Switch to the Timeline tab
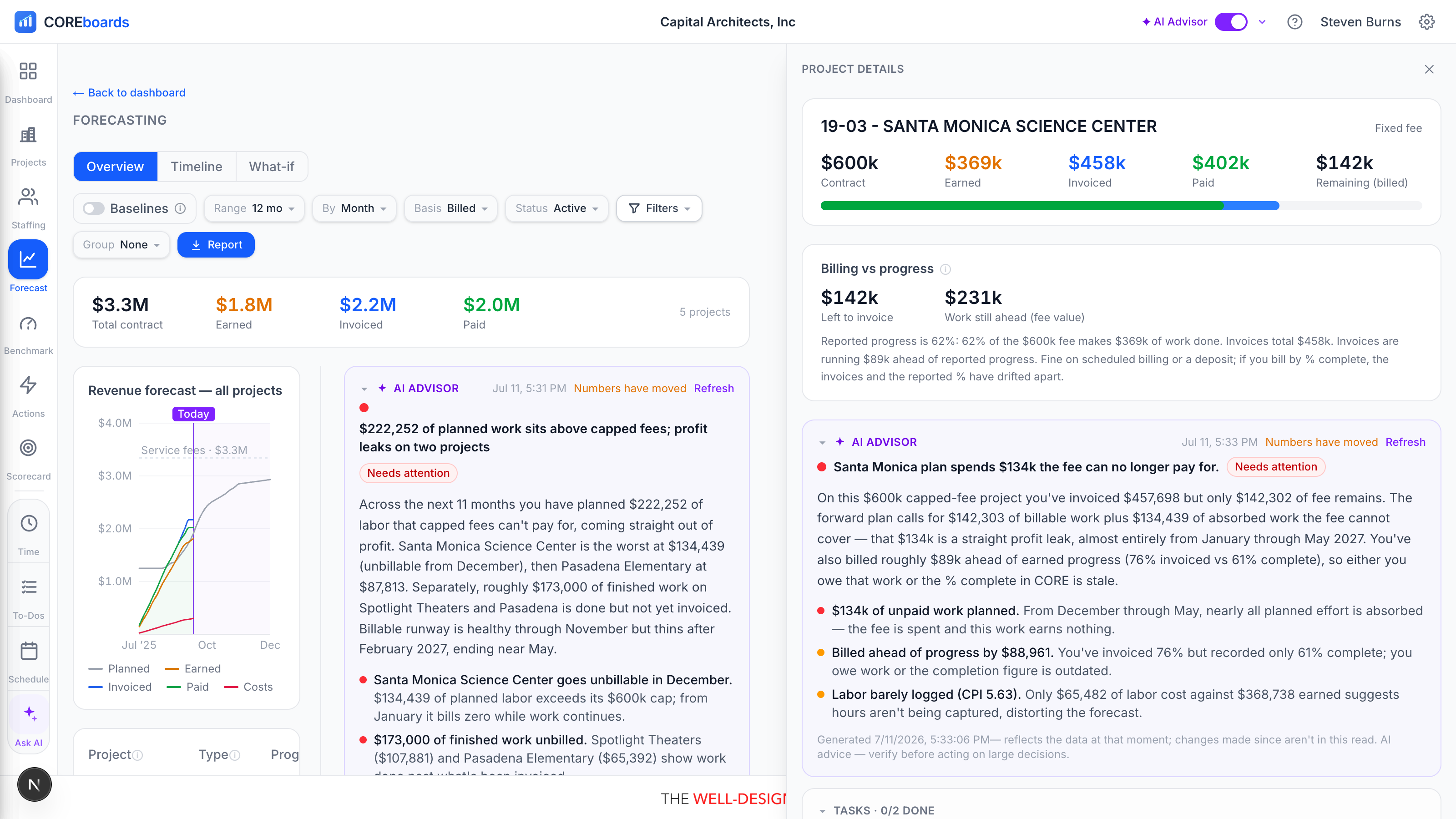Image resolution: width=1456 pixels, height=819 pixels. point(196,167)
